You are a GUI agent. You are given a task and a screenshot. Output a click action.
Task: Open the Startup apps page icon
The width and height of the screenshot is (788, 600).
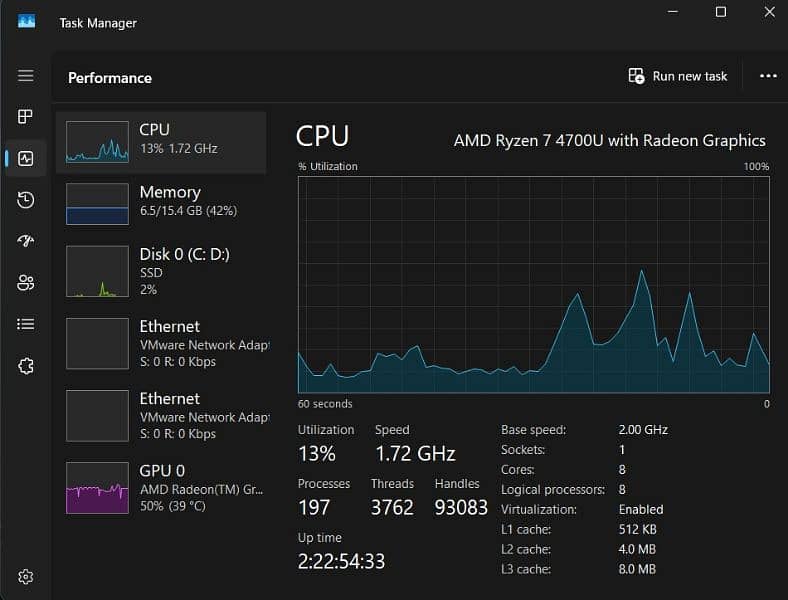click(x=26, y=241)
